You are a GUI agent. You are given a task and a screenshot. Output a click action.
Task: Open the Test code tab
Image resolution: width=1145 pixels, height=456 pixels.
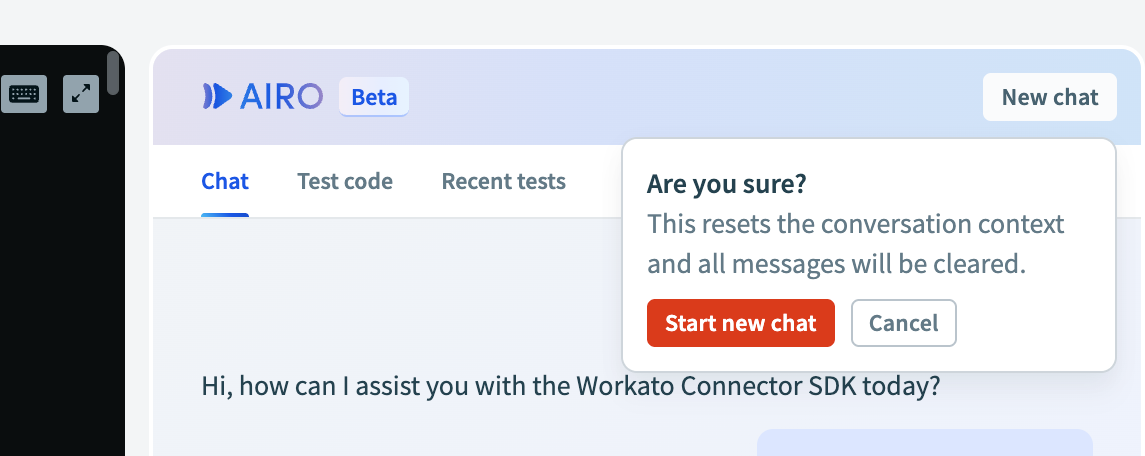tap(345, 181)
